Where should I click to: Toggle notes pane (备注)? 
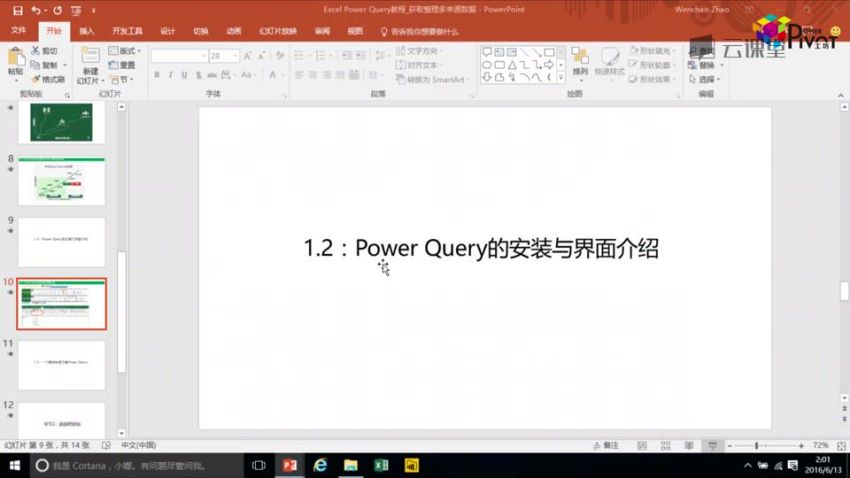[606, 445]
